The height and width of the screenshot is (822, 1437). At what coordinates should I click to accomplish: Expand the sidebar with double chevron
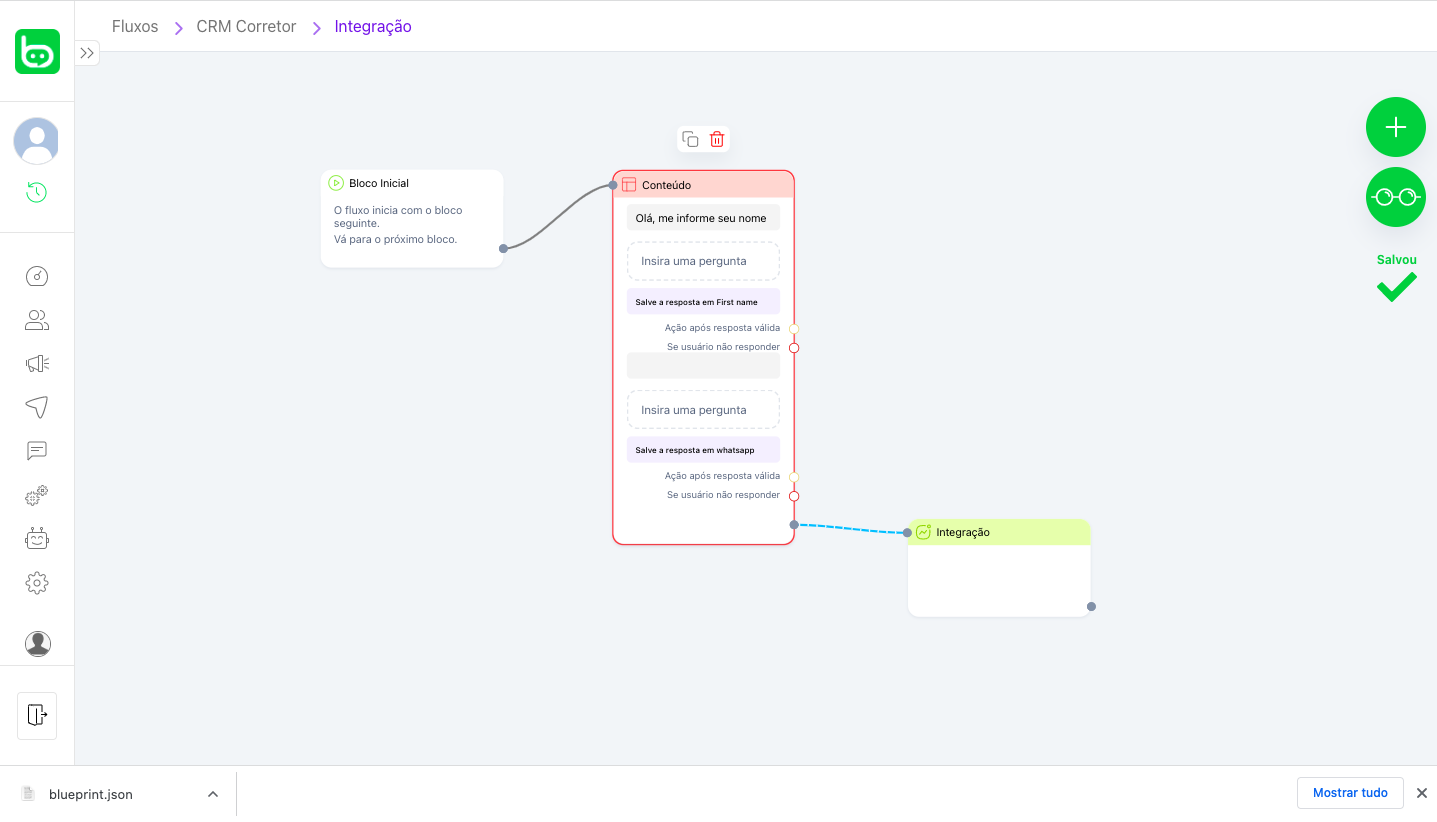pyautogui.click(x=87, y=53)
